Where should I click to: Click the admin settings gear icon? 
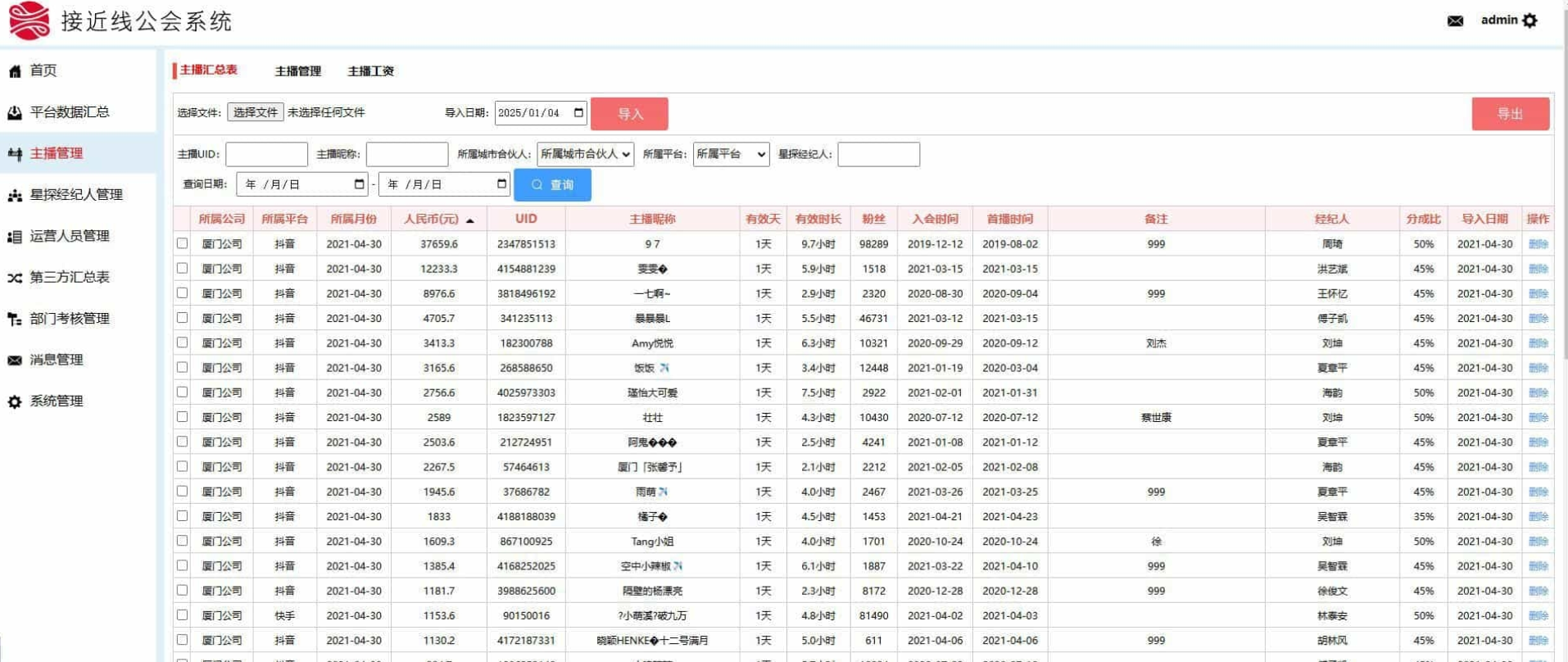coord(1529,21)
